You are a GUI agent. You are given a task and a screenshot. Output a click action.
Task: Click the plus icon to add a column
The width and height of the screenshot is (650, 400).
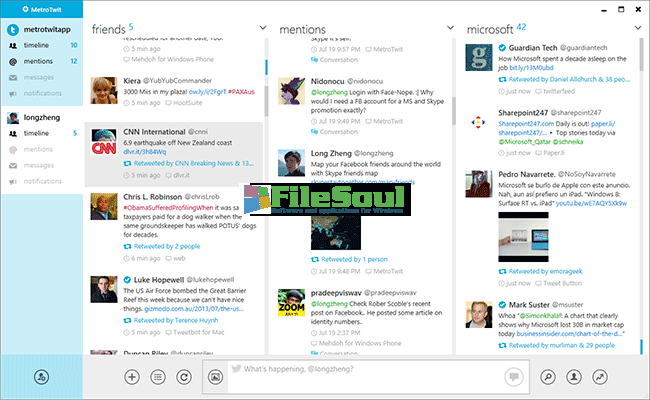(132, 377)
